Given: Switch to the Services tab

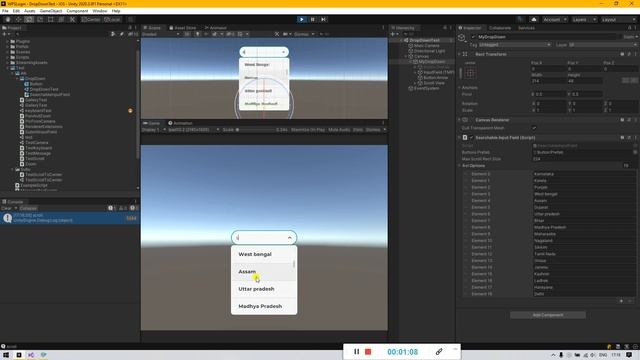Looking at the screenshot, I should click(x=526, y=28).
